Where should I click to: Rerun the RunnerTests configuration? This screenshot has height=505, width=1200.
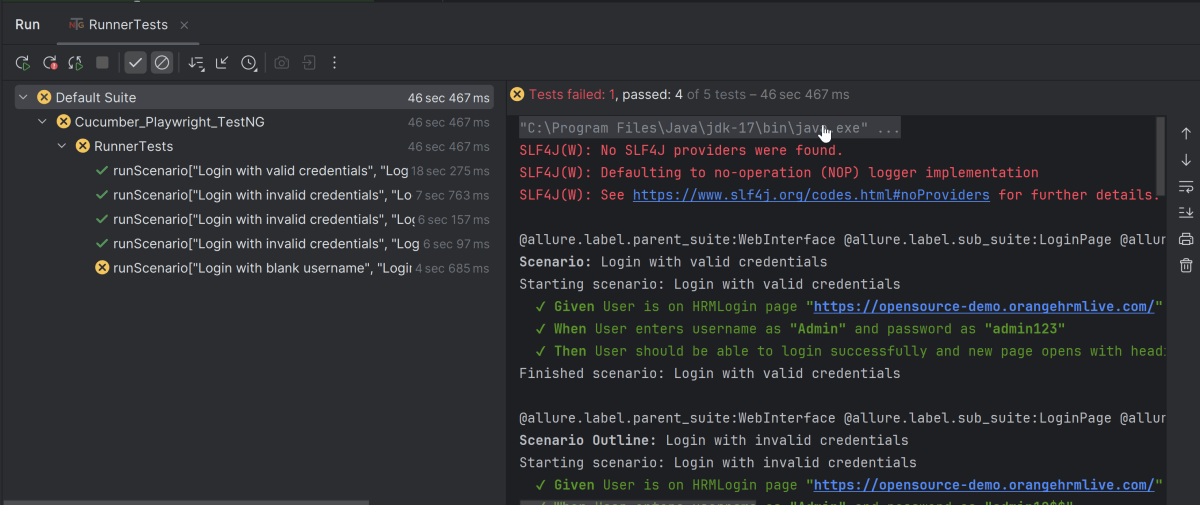22,63
